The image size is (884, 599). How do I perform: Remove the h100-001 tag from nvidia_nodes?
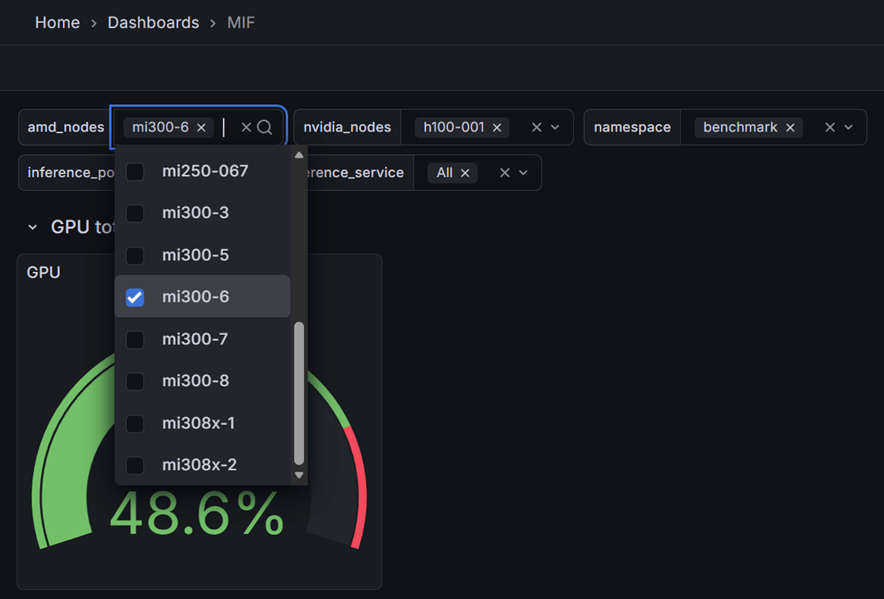point(497,127)
